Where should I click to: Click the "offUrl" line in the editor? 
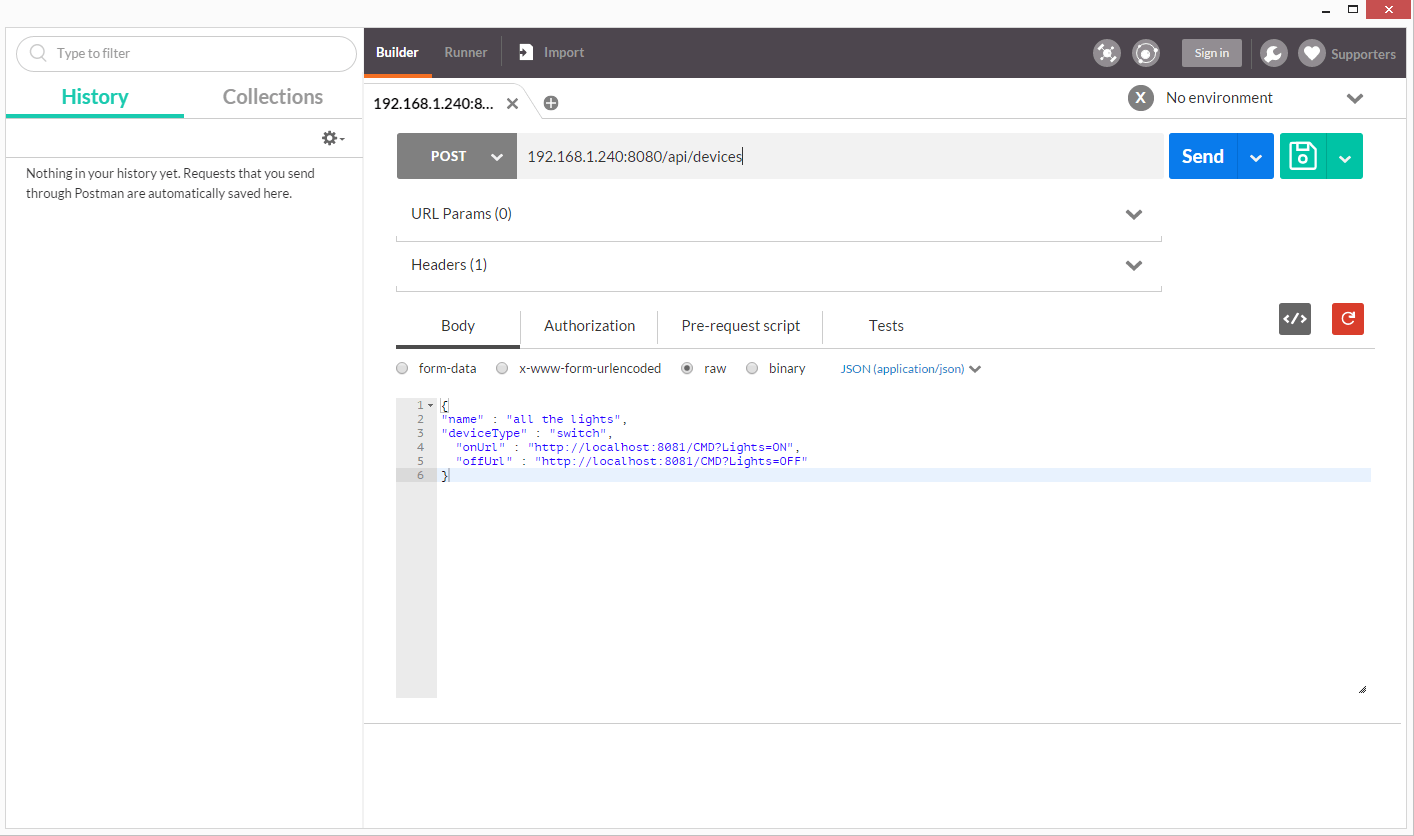pos(631,461)
